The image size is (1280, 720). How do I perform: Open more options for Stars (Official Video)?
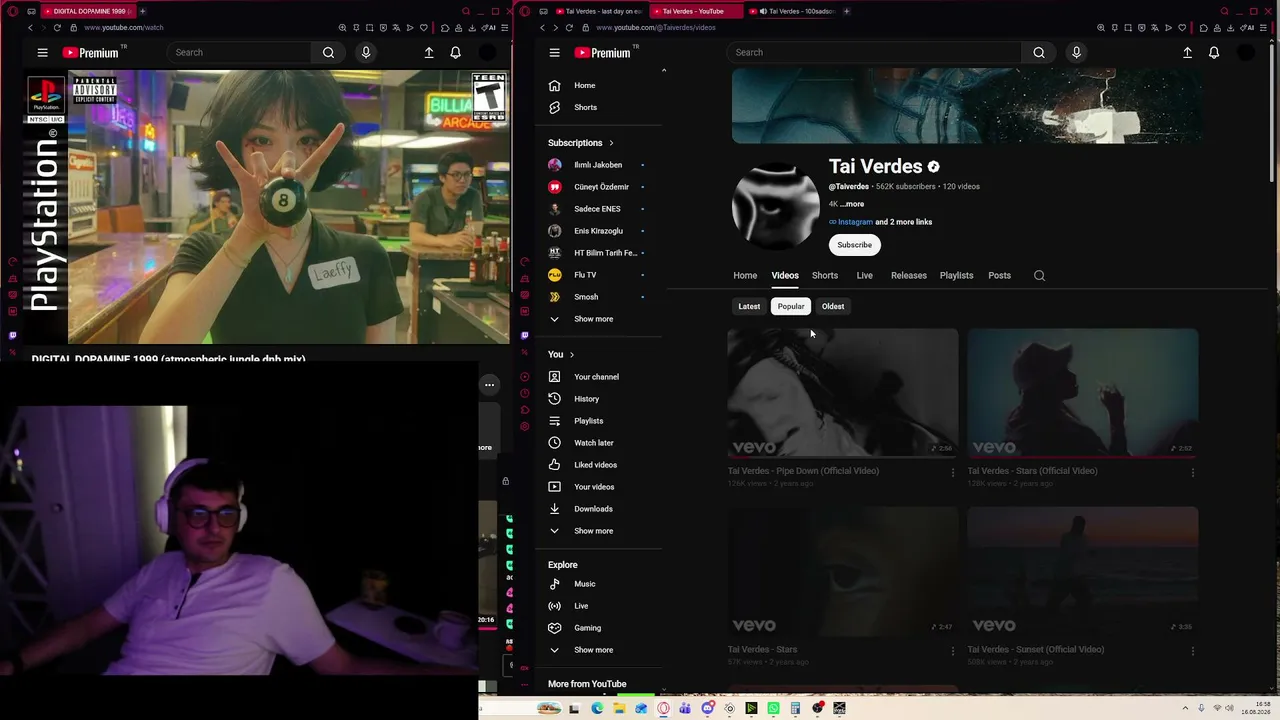pos(1192,472)
